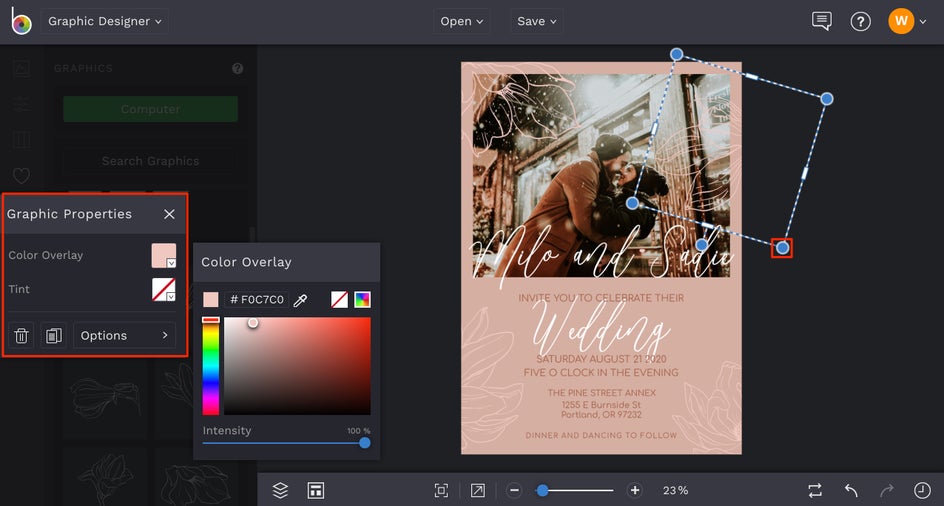Click the repeat/compare arrows icon
The image size is (944, 506).
click(x=815, y=490)
